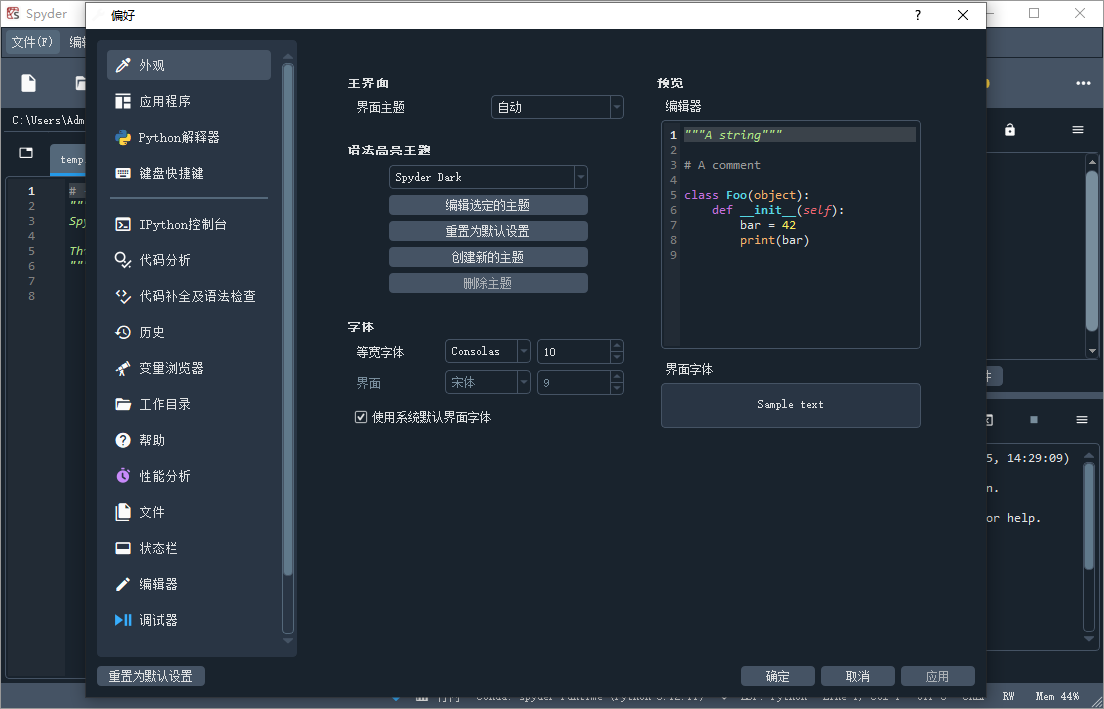Open the 调试器 settings page
The height and width of the screenshot is (709, 1104).
point(189,620)
